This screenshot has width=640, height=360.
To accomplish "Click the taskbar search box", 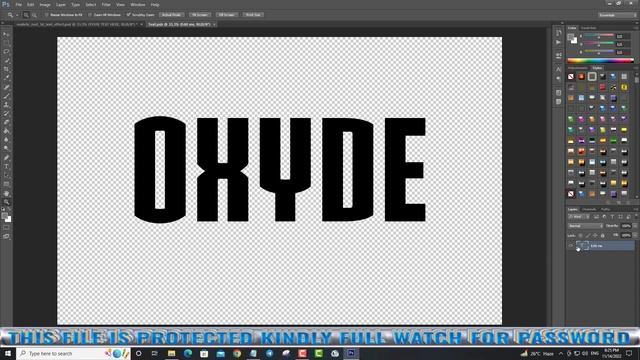I will (73, 353).
